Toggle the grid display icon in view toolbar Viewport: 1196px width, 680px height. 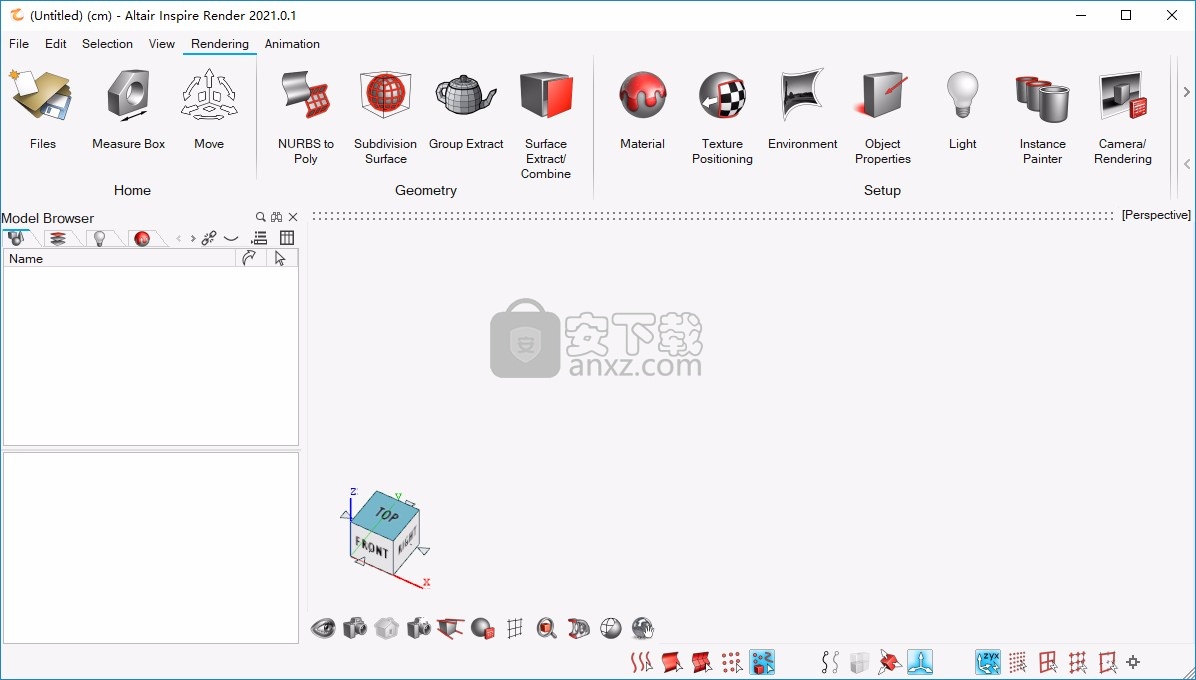click(x=515, y=628)
